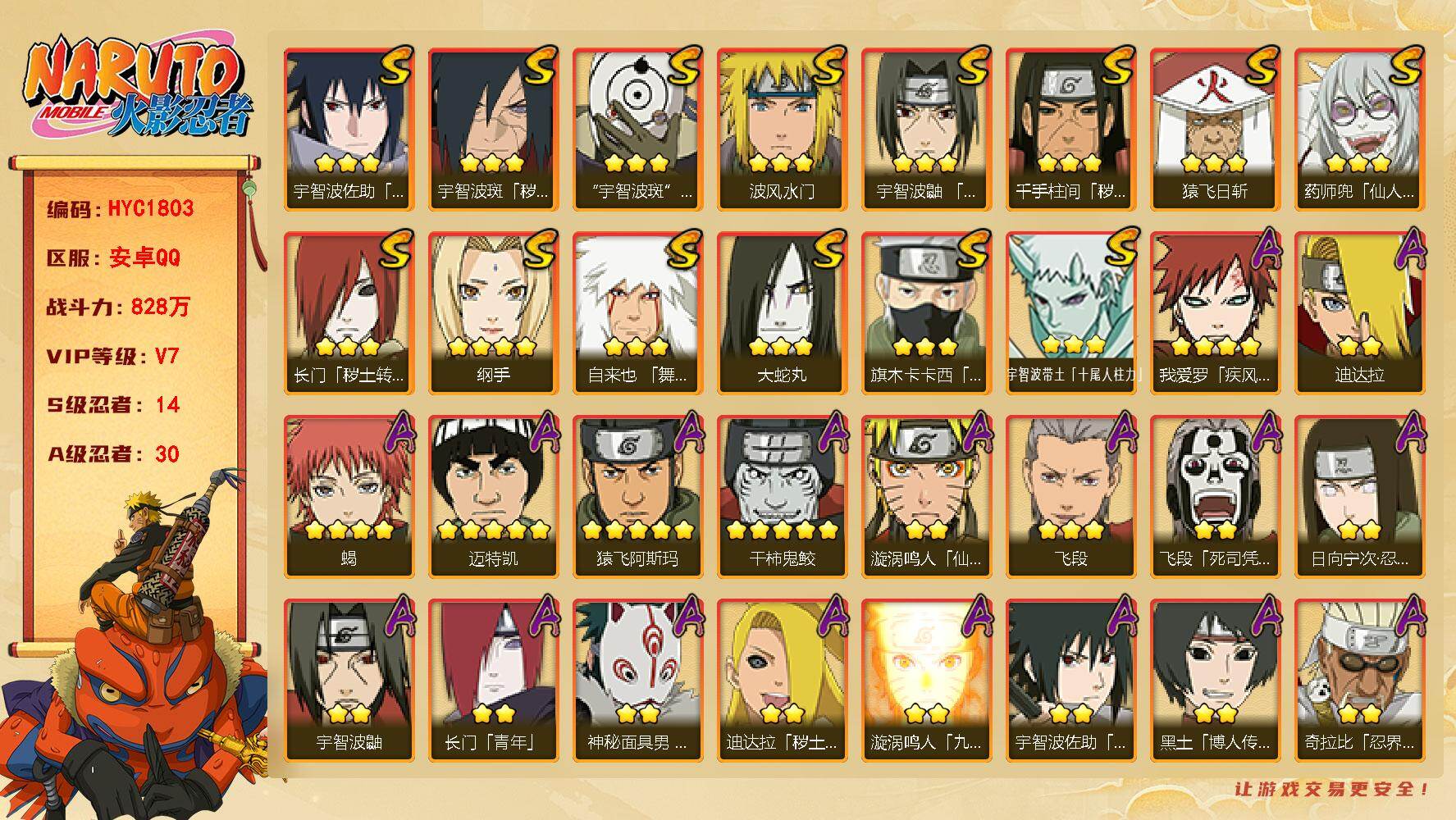Choose the 纲手 ninja card
This screenshot has width=1456, height=820.
click(493, 313)
